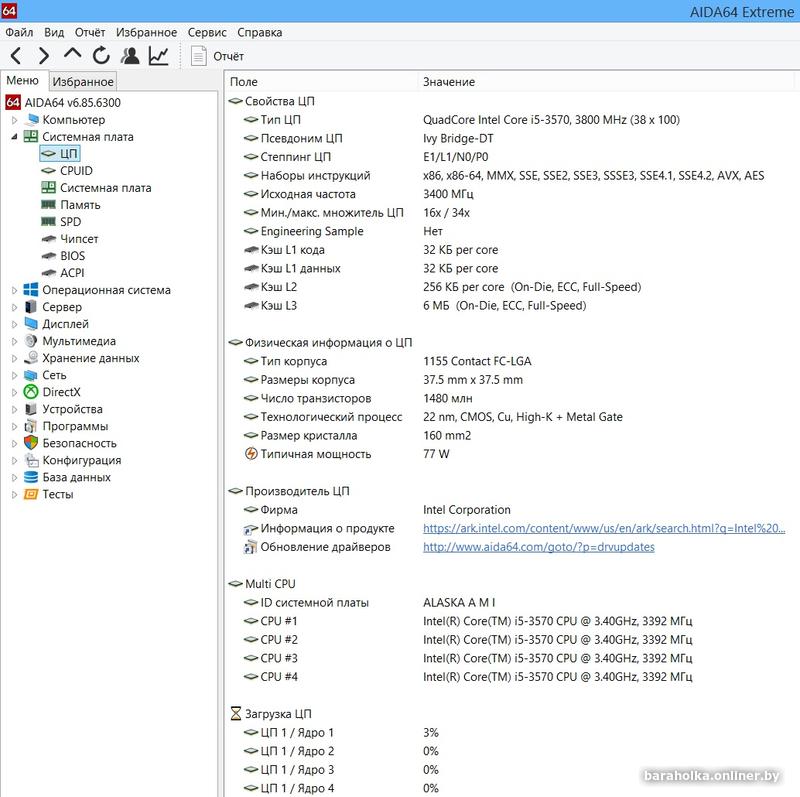The height and width of the screenshot is (797, 800).
Task: Open the BIOS tree item
Action: tap(63, 256)
